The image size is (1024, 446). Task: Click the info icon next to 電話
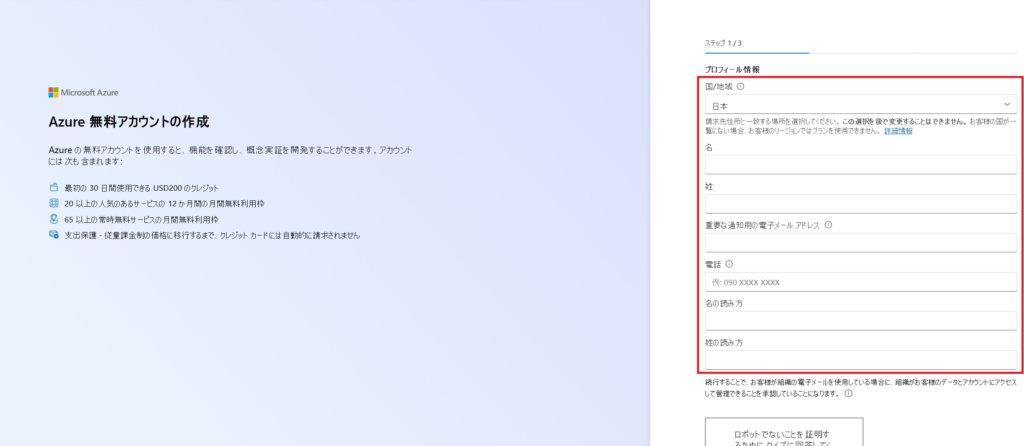pos(729,264)
